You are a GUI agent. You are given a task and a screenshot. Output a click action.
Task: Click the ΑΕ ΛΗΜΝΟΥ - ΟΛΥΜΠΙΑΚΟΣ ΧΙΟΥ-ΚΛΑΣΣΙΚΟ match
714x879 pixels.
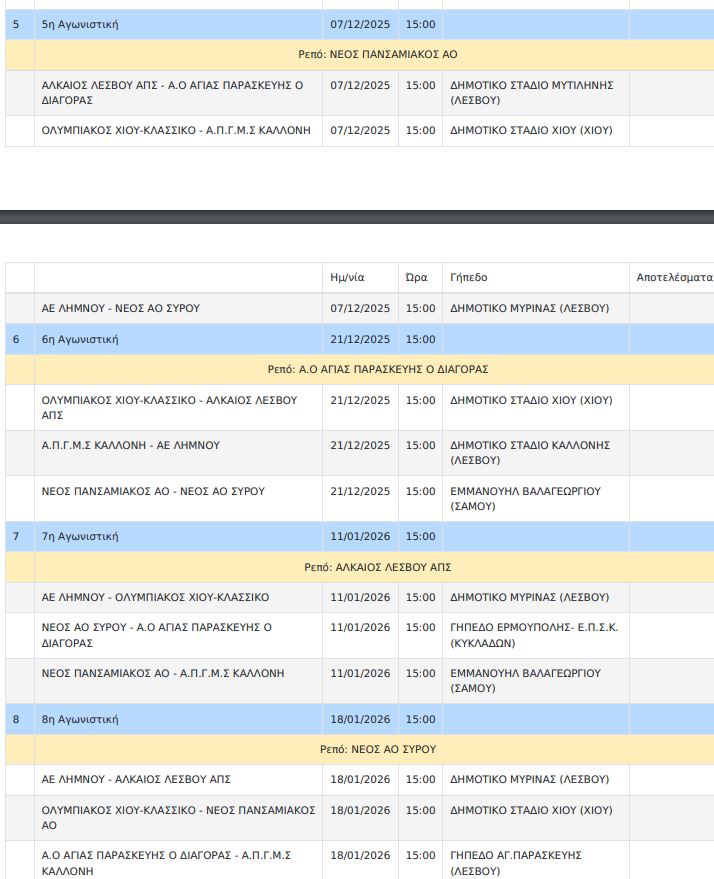click(155, 597)
